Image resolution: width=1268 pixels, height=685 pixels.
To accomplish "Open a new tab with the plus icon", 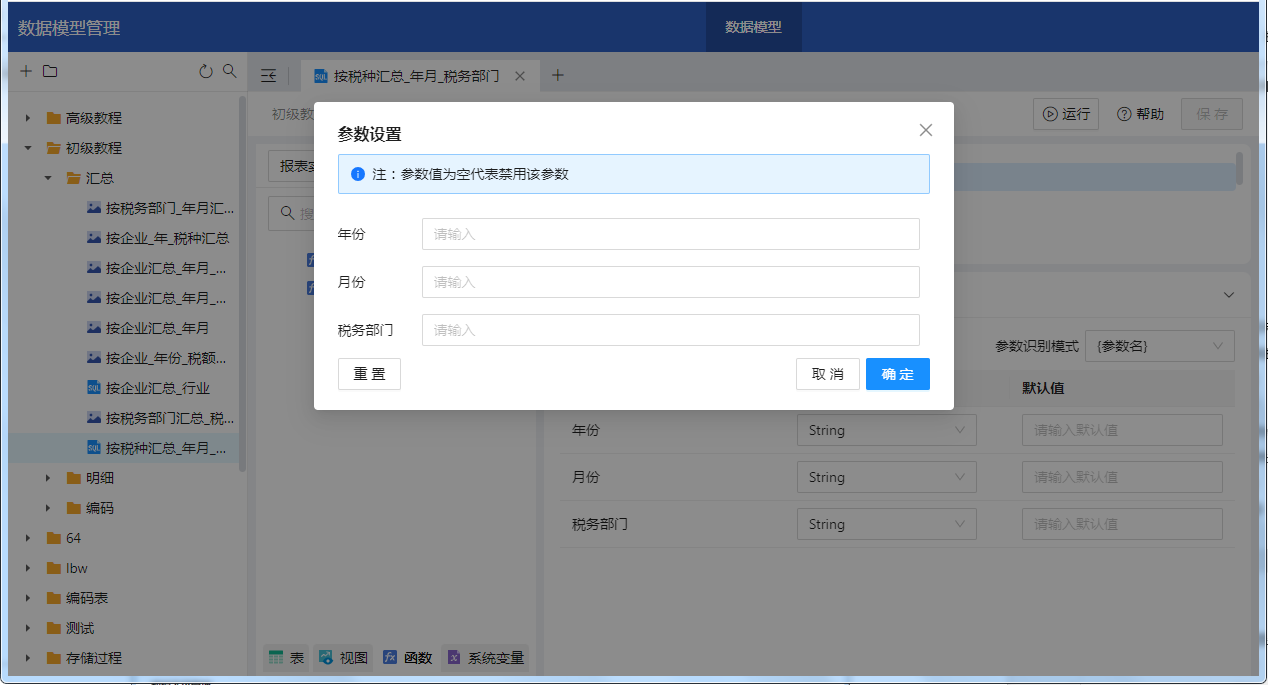I will pos(558,76).
